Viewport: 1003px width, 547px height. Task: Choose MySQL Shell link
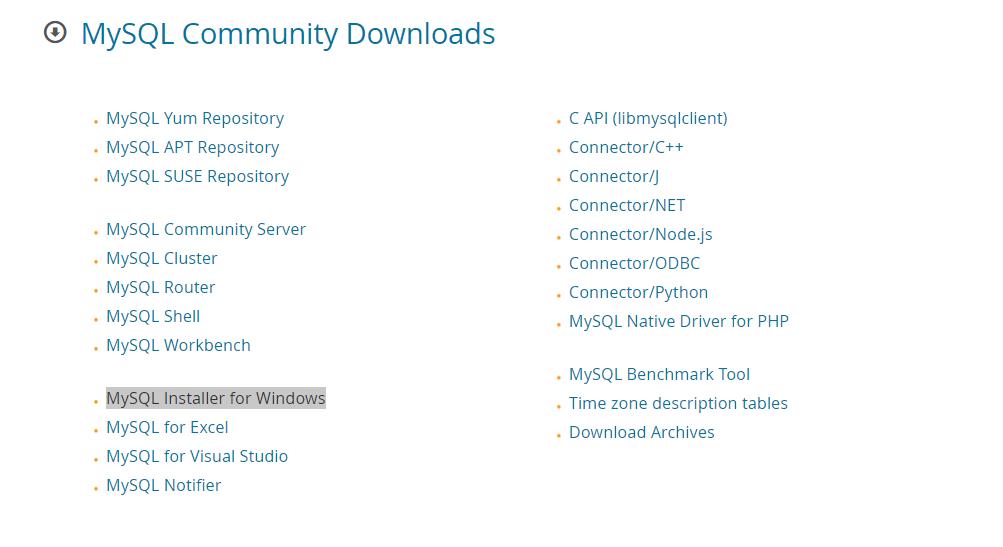[x=153, y=316]
